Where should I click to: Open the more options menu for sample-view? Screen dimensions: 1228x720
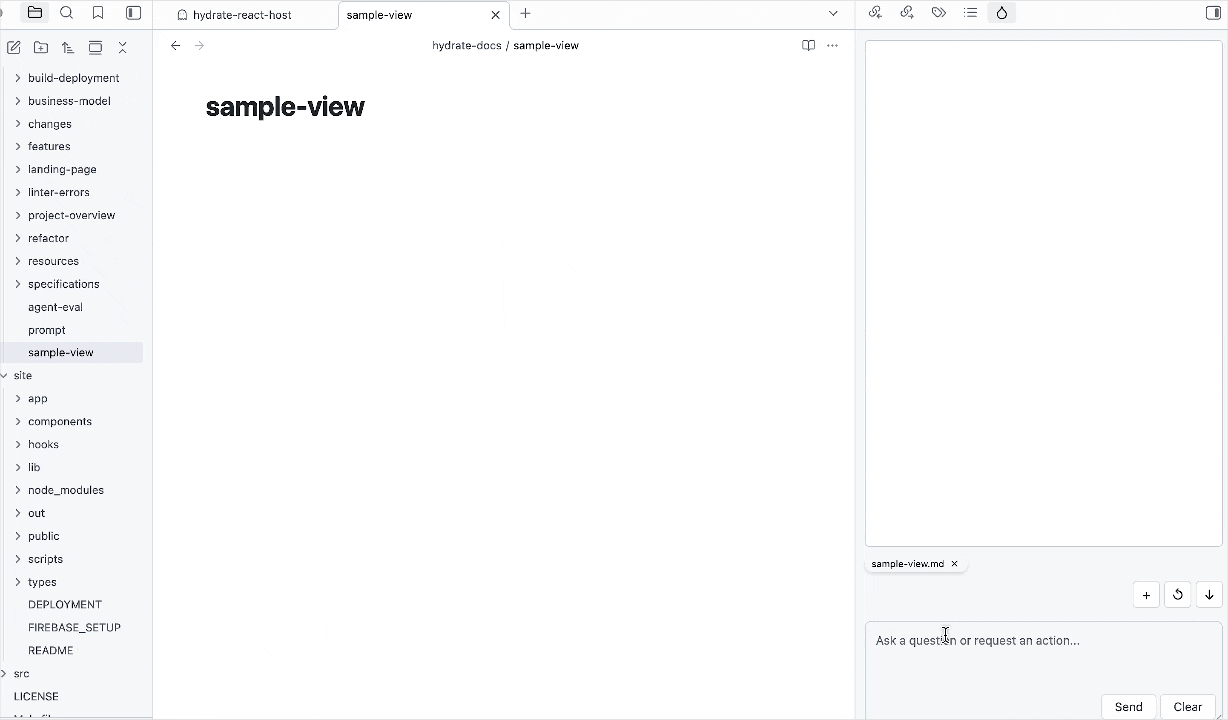832,45
